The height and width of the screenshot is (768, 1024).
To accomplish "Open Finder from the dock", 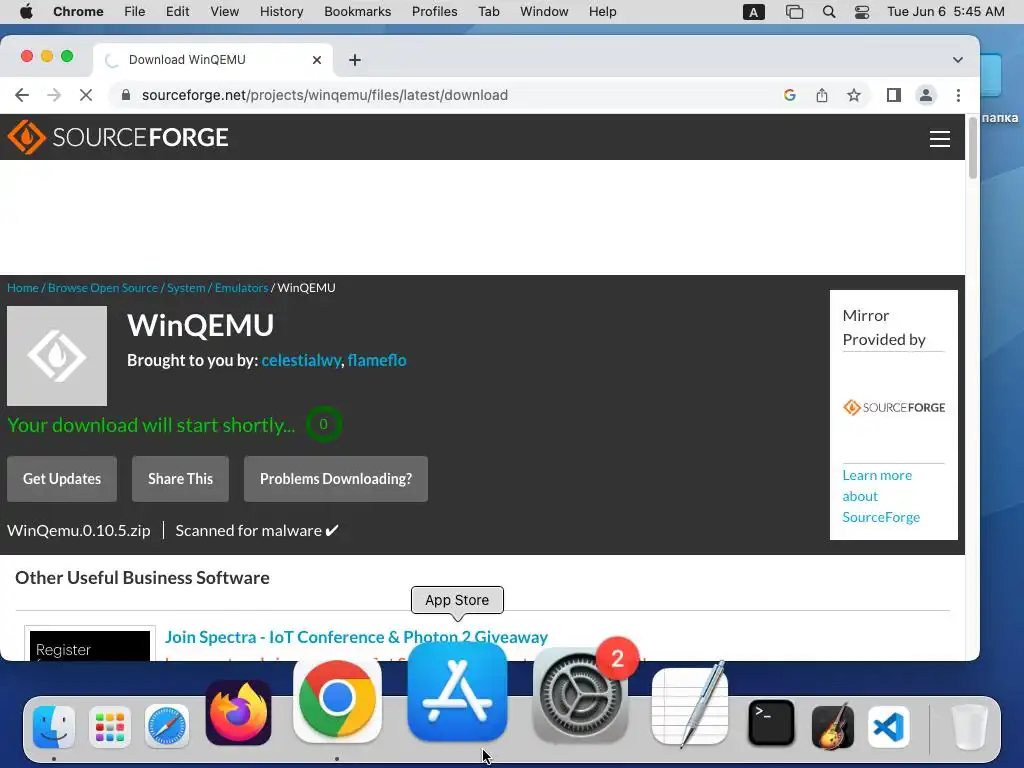I will coord(54,726).
